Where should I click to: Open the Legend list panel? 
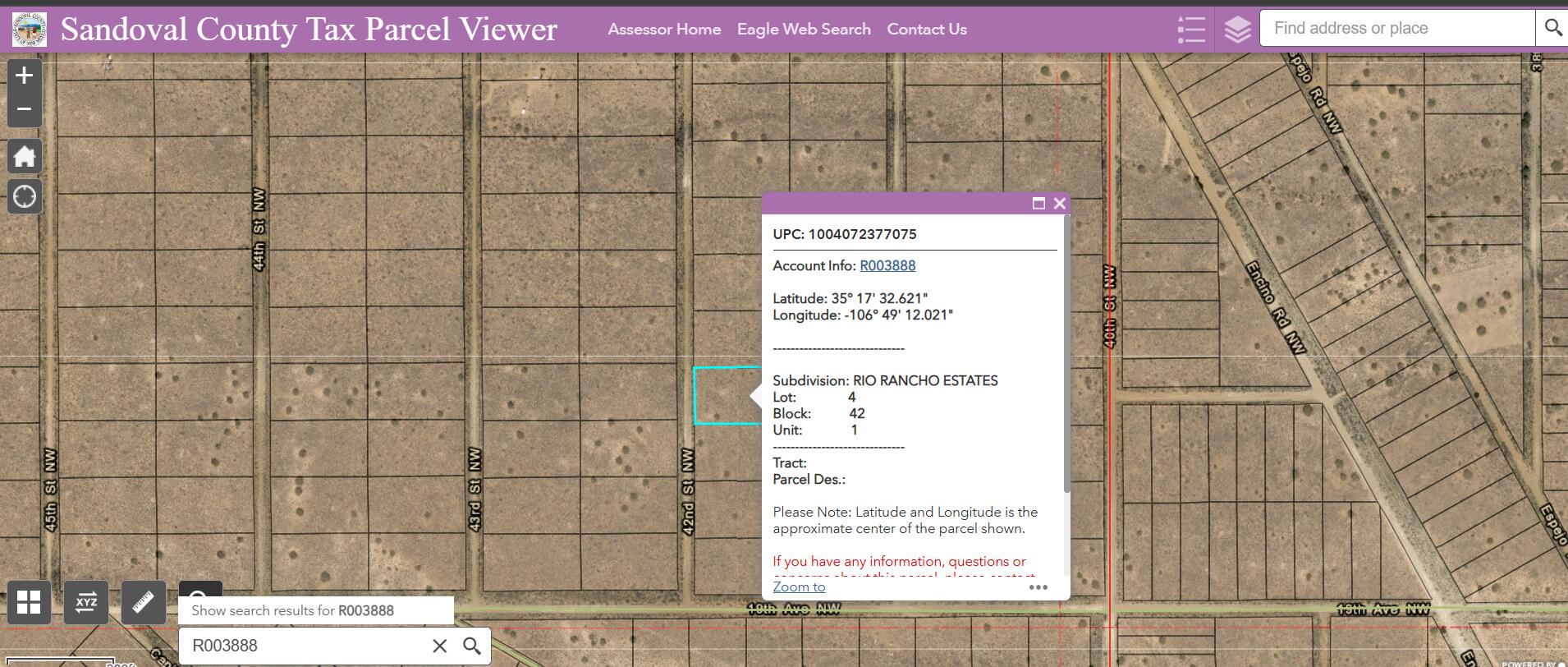pos(1190,30)
